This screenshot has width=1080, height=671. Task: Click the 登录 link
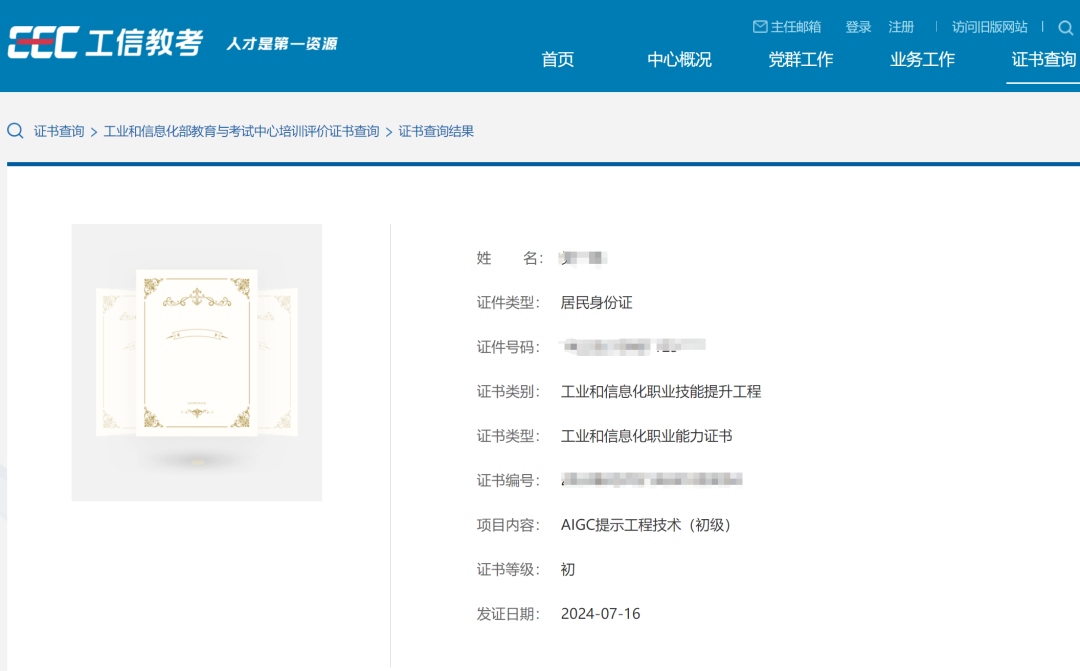pyautogui.click(x=858, y=27)
